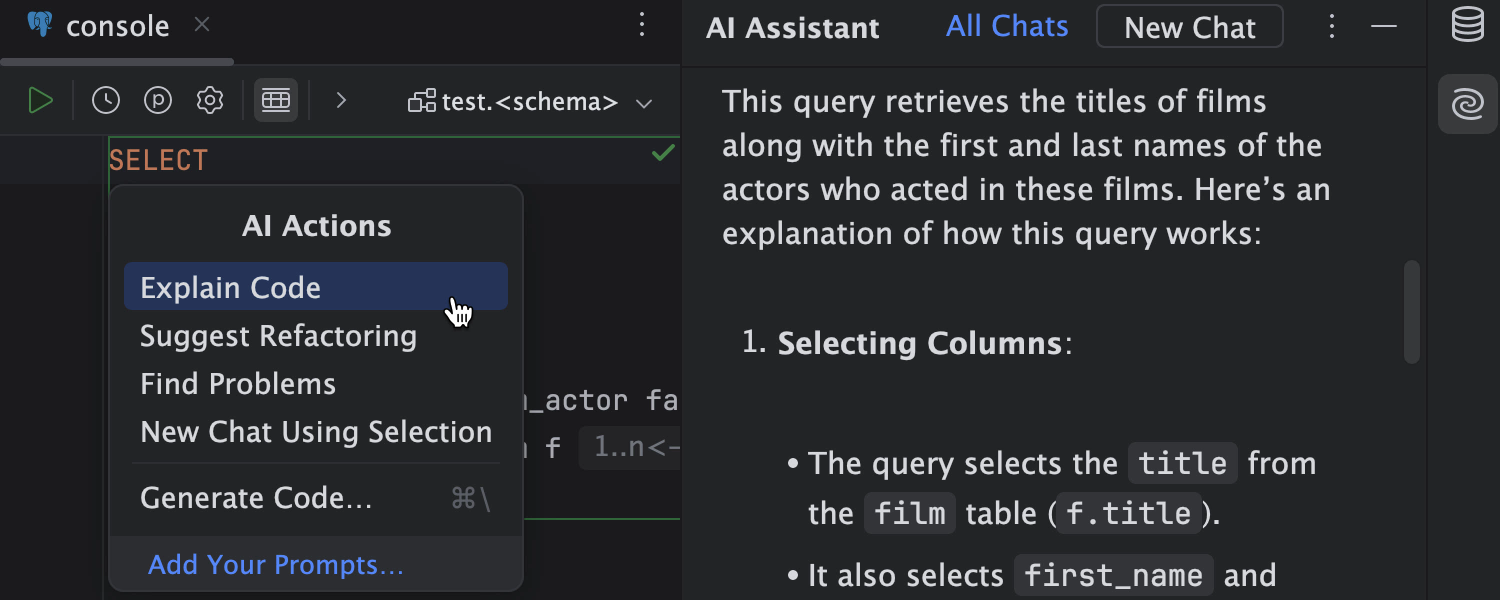Click the AI Assistant chat scrollbar
The image size is (1500, 600).
[x=1412, y=312]
